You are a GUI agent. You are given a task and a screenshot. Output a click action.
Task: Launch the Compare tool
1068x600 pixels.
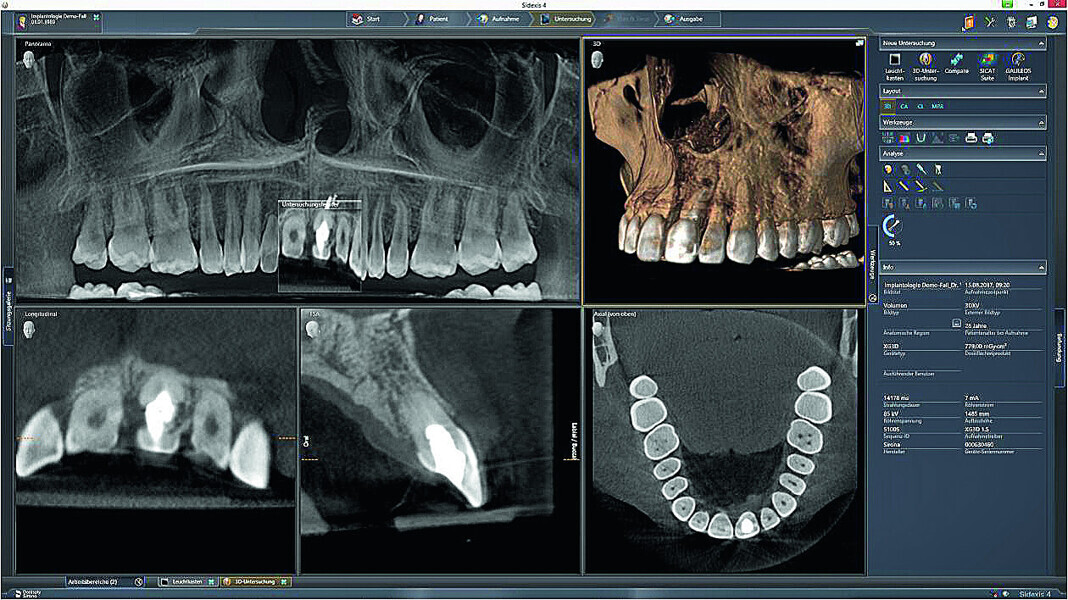(956, 66)
